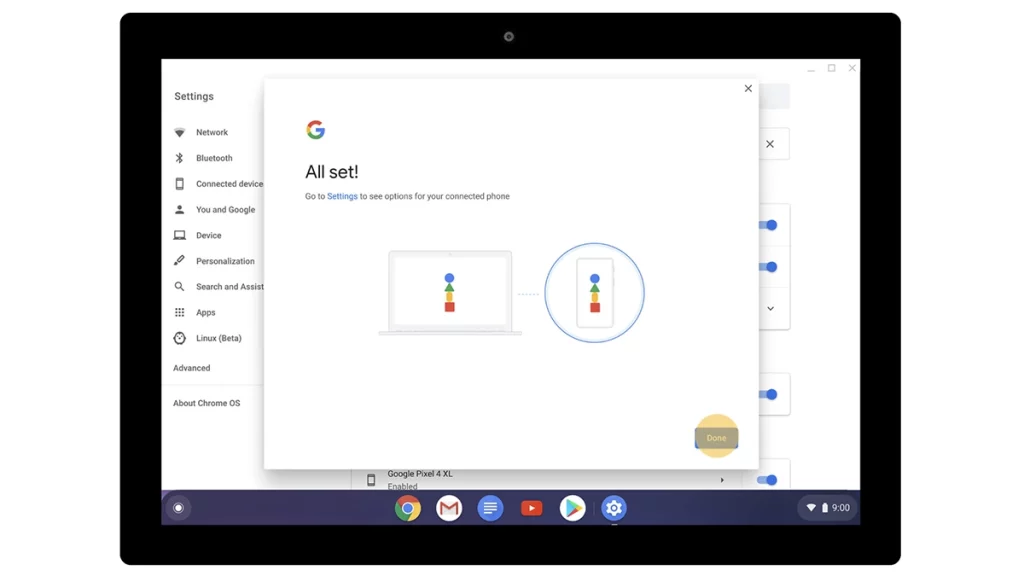Open status tray showing 9:00
Viewport: 1024px width, 576px height.
click(x=828, y=507)
